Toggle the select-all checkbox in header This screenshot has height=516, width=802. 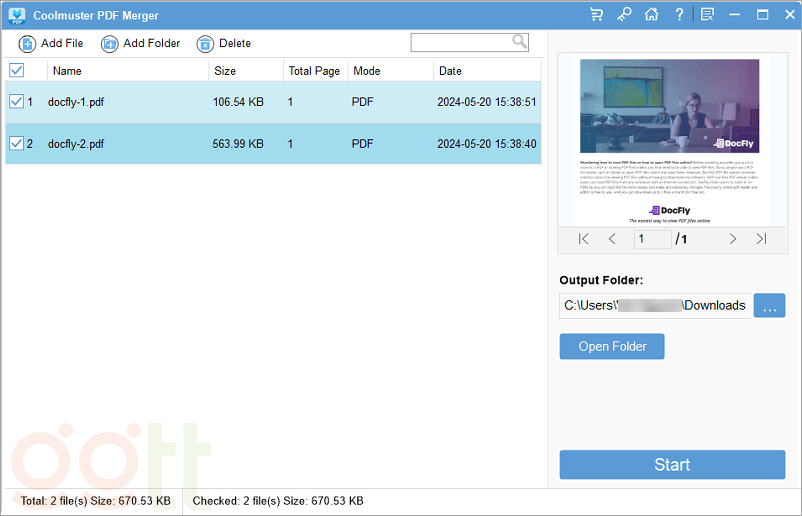16,71
